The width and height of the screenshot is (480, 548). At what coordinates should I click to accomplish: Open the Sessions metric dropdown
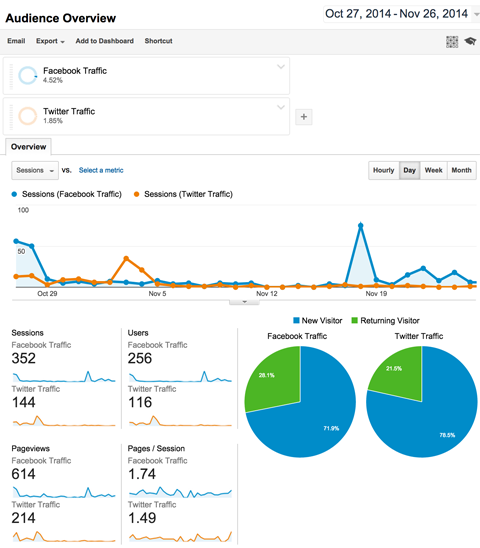click(x=35, y=171)
